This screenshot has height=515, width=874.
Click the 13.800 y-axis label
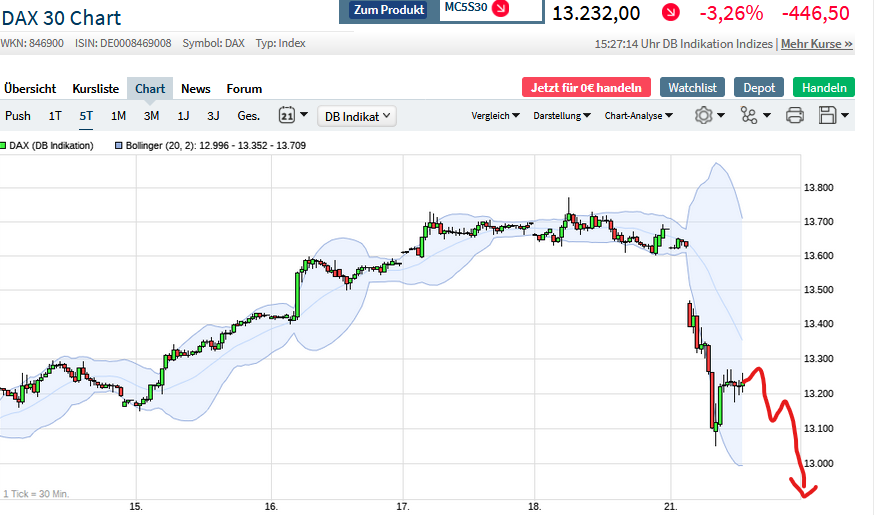[x=818, y=188]
